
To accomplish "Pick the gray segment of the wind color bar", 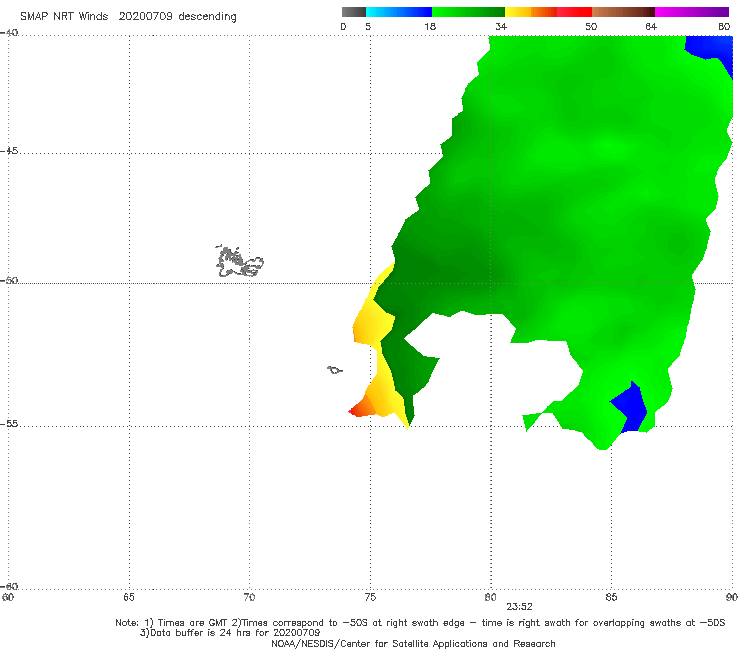I will (x=354, y=12).
